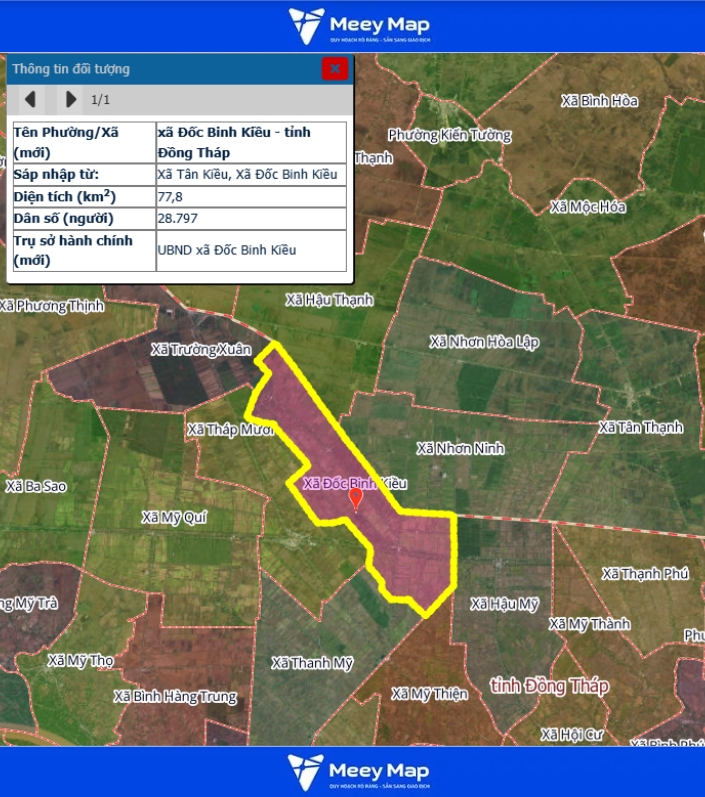Select the tỉnh Đồng Tháp province label
Screen dimensions: 705x797
tap(549, 686)
